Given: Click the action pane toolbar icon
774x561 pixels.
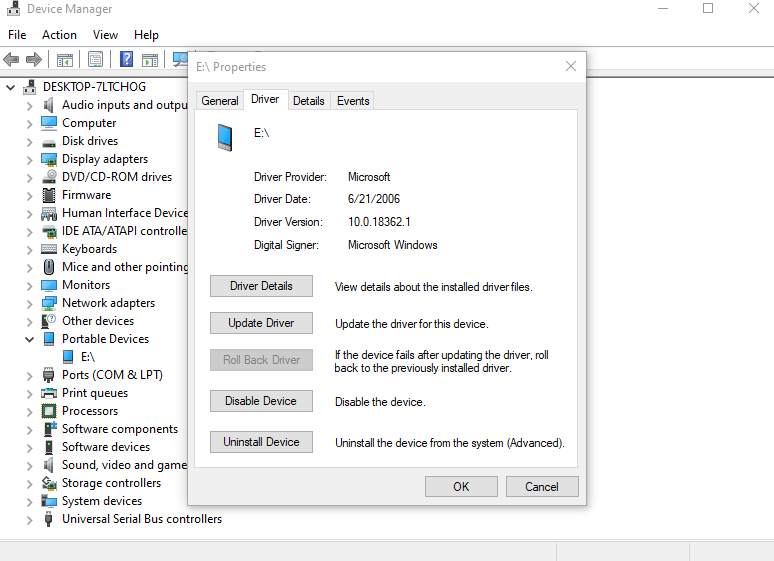Looking at the screenshot, I should point(150,60).
